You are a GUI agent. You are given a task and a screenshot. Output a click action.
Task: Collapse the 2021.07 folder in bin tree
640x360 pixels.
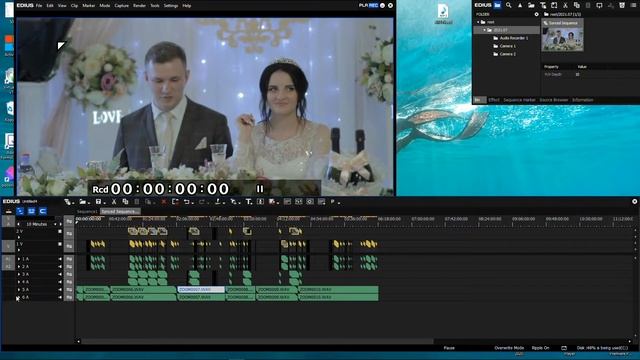[x=484, y=30]
